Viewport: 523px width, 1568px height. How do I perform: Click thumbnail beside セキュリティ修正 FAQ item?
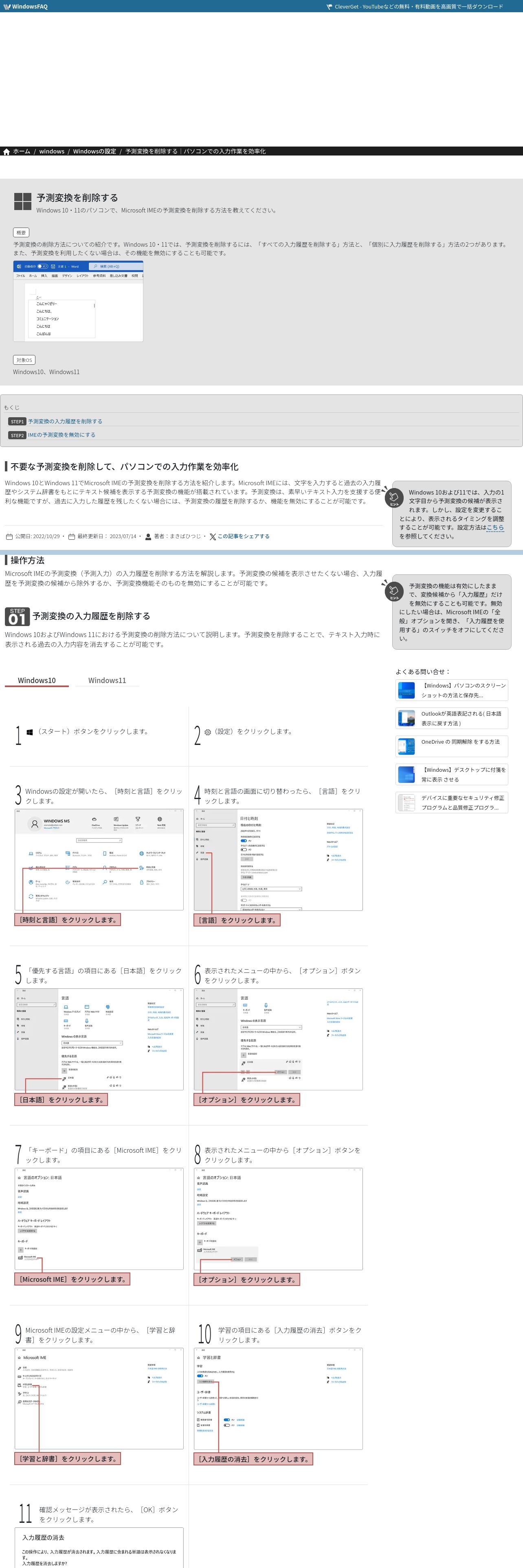pyautogui.click(x=406, y=802)
